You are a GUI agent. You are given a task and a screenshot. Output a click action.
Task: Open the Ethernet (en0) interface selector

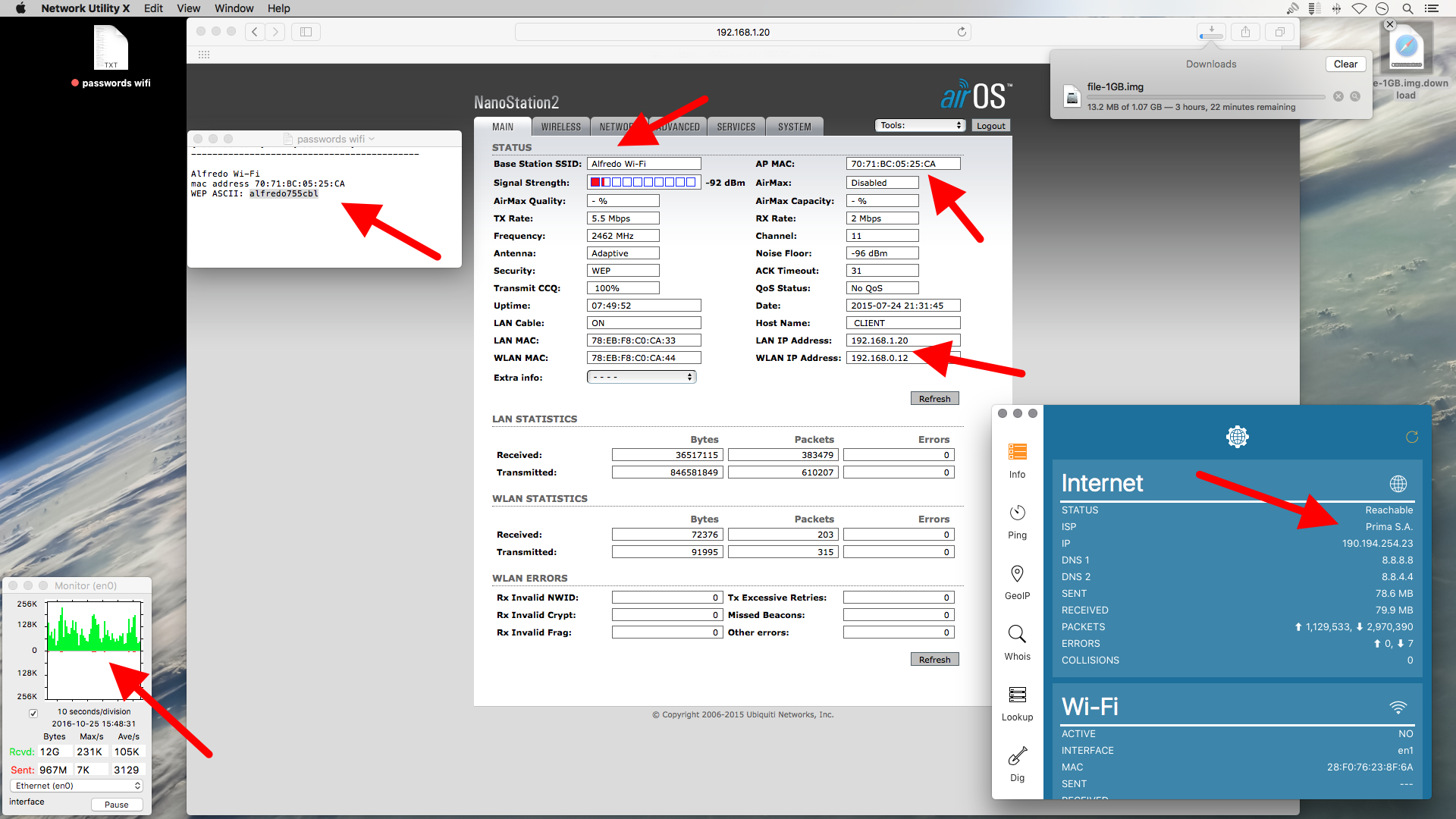click(76, 786)
